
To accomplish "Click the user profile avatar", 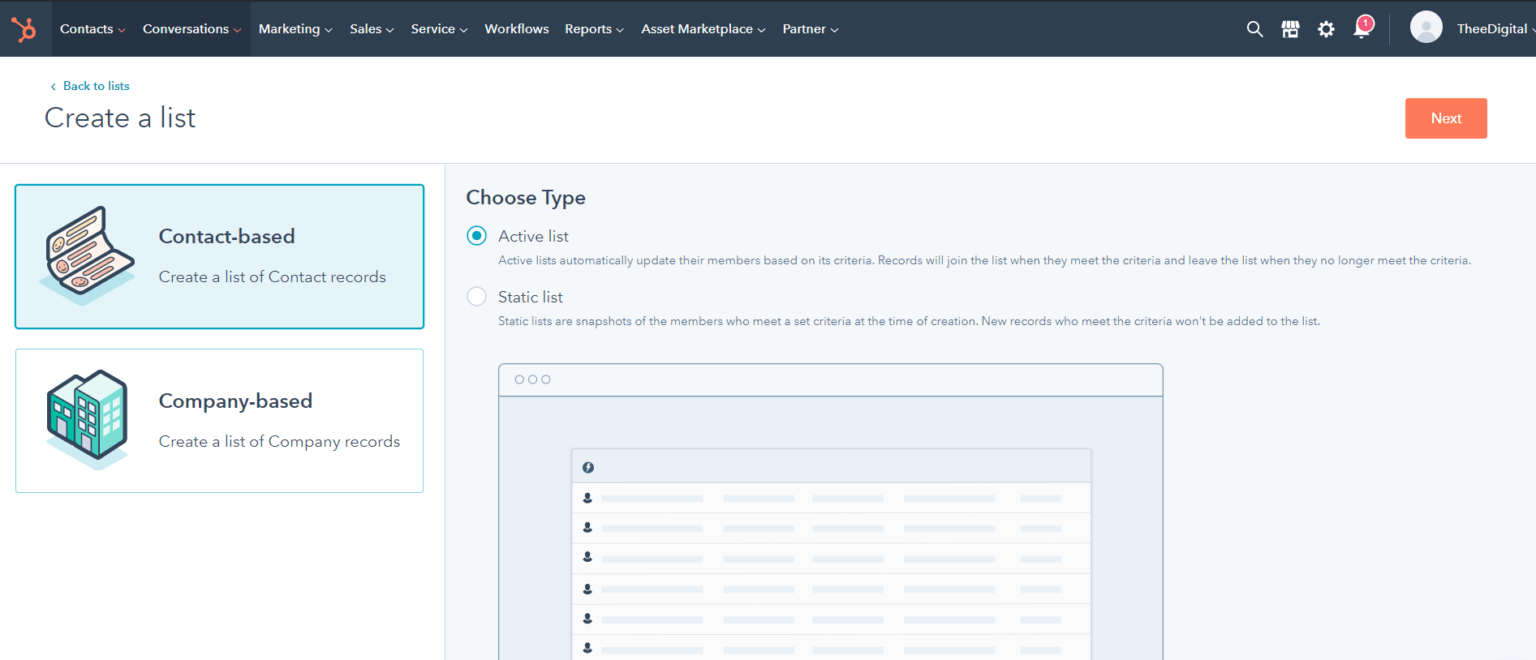I will coord(1426,27).
